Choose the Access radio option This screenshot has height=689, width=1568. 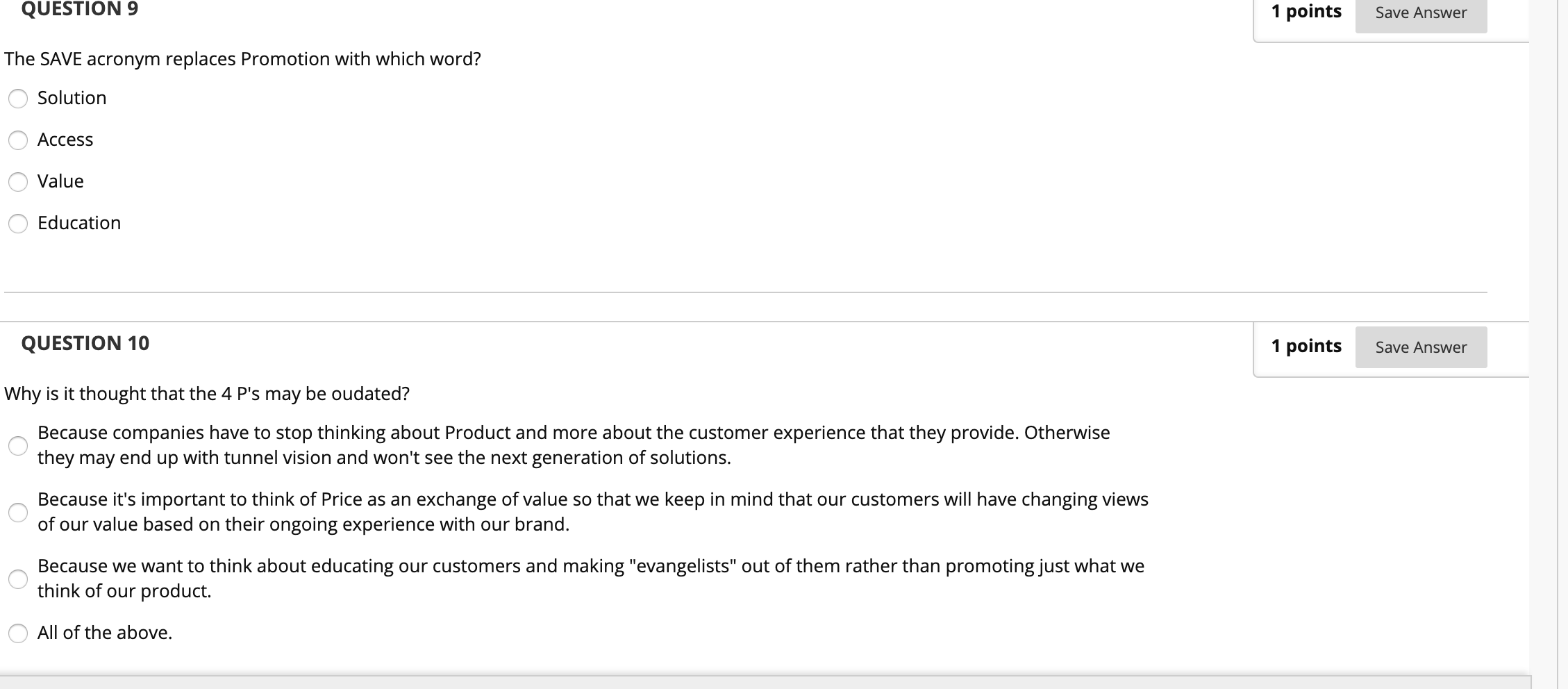[18, 140]
